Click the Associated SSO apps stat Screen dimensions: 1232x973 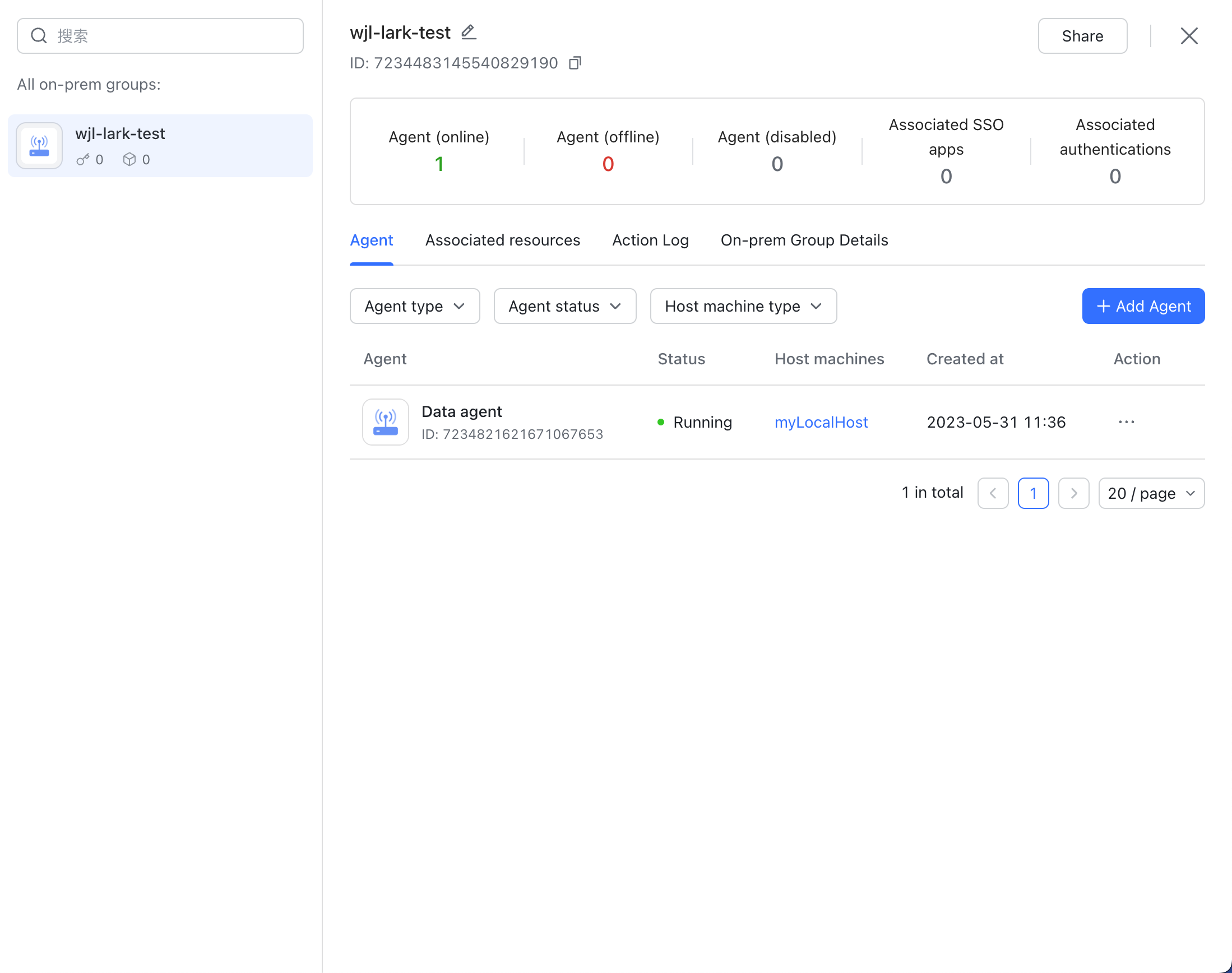tap(946, 151)
